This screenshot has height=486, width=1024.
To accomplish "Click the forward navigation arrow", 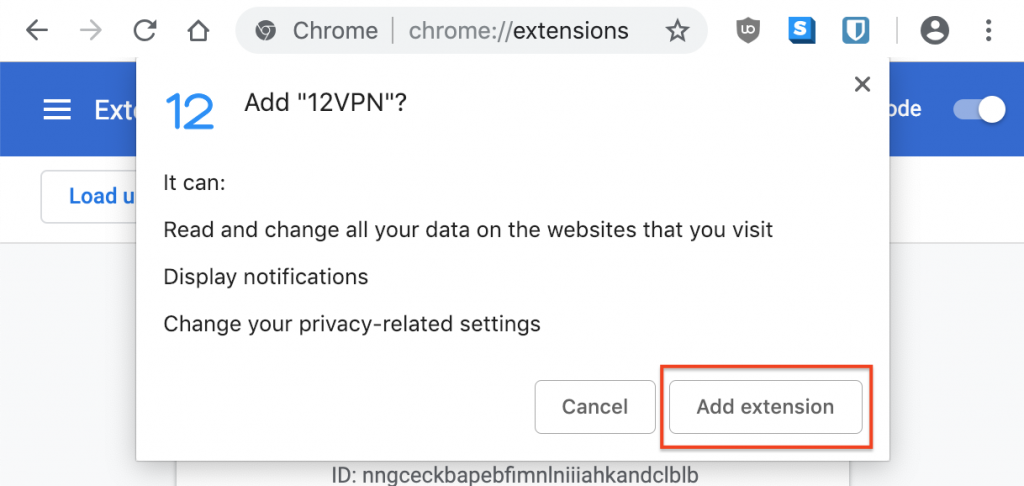I will point(91,31).
